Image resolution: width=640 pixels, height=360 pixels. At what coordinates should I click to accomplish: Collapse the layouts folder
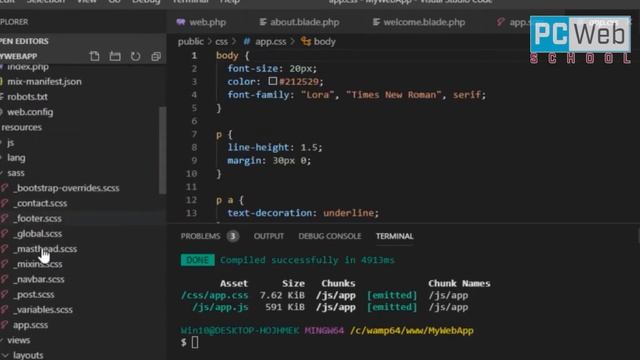pyautogui.click(x=28, y=355)
